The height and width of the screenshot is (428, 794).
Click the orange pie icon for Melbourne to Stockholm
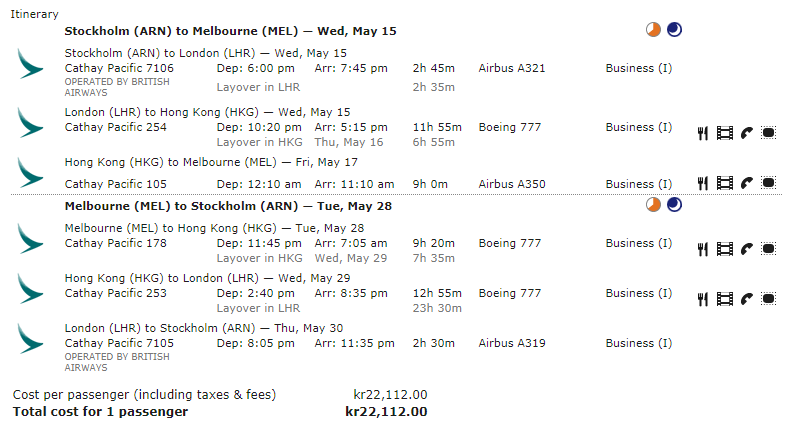[653, 205]
